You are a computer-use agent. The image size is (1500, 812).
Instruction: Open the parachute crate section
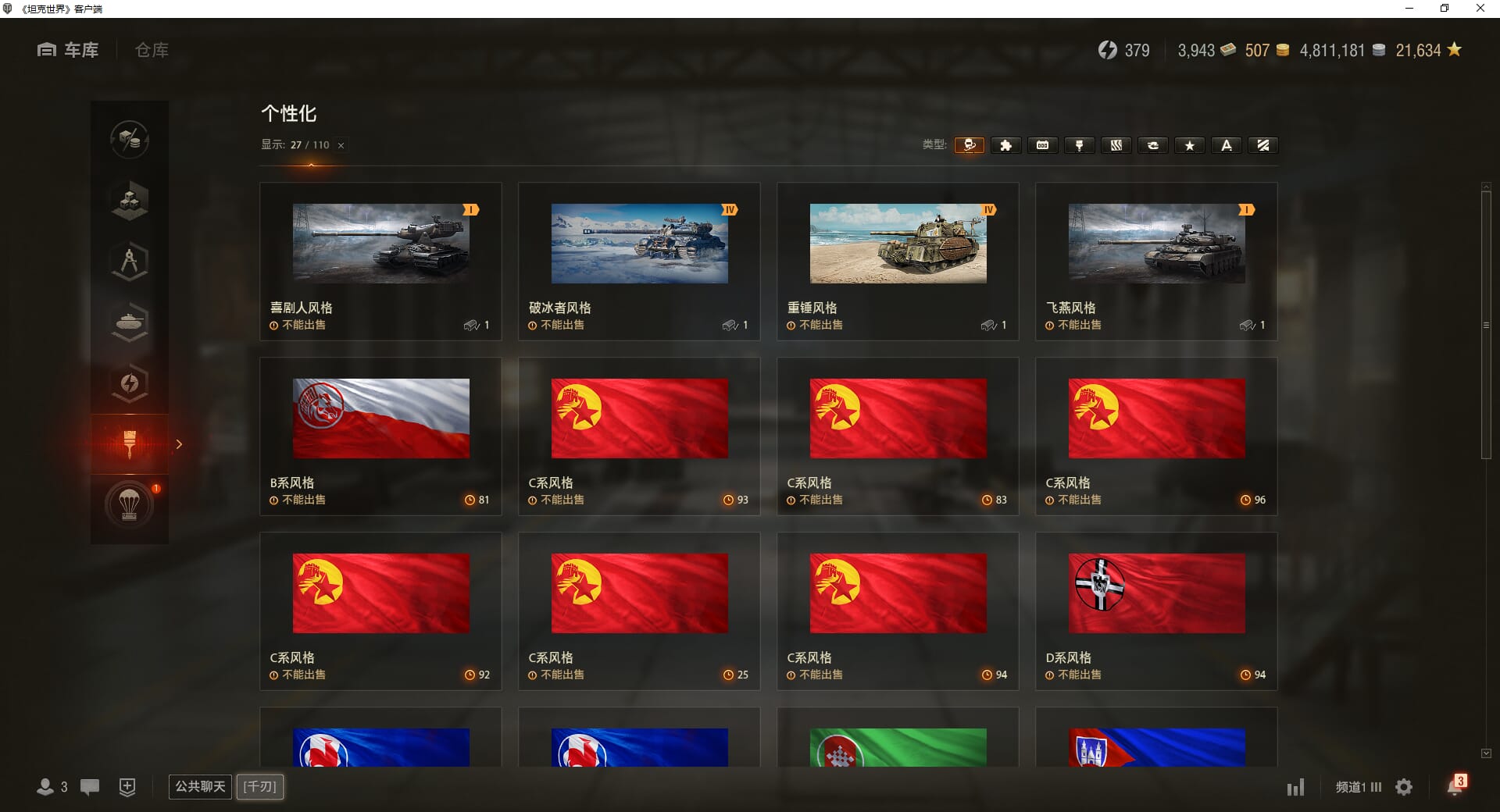[130, 505]
